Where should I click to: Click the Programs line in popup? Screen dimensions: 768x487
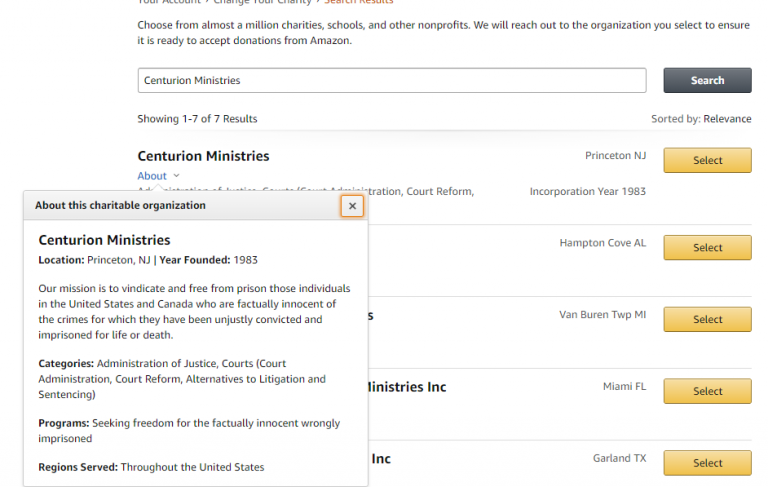189,431
